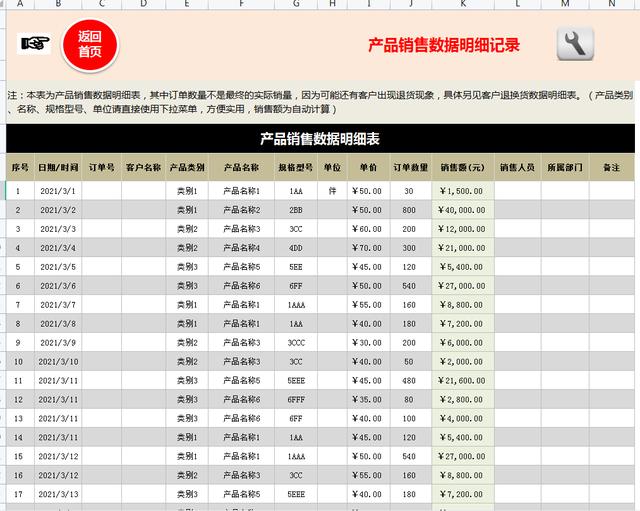Image resolution: width=640 pixels, height=511 pixels.
Task: Select order quantity 800
Action: [411, 210]
